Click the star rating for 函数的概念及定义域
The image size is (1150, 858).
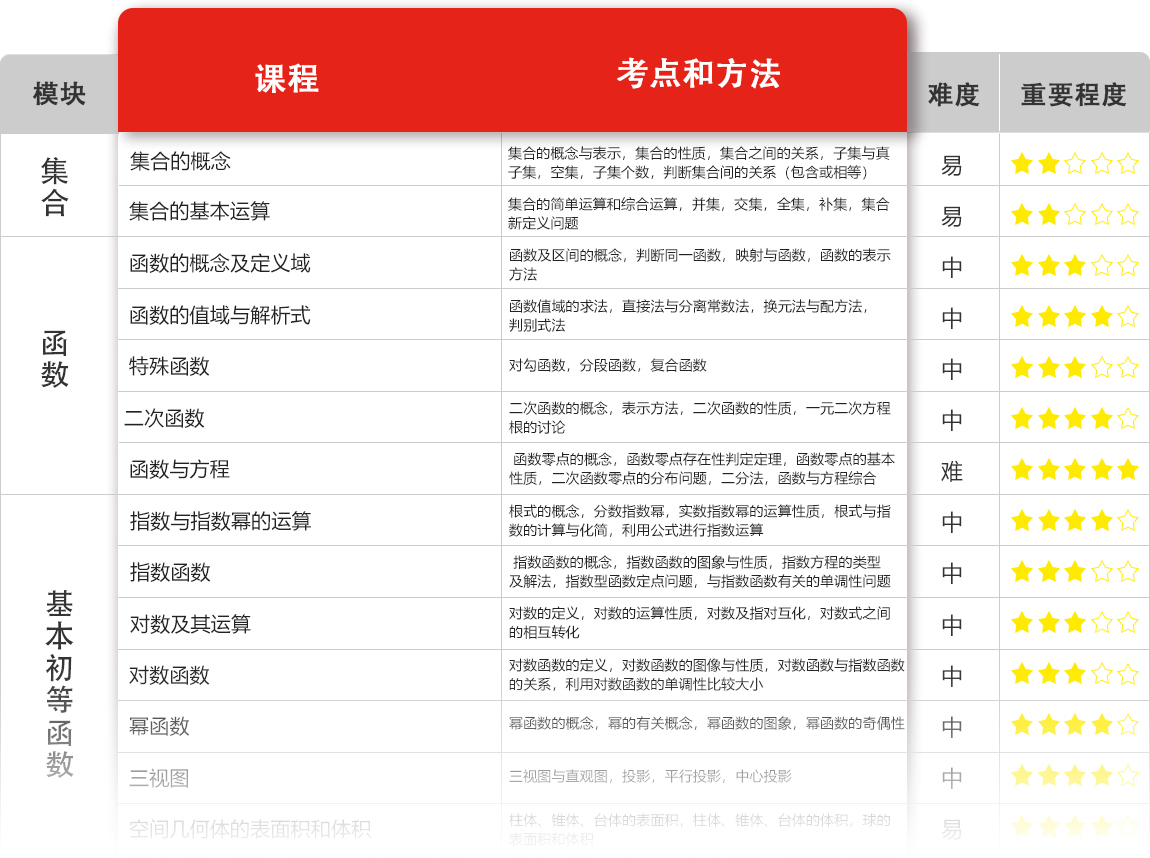click(1074, 265)
